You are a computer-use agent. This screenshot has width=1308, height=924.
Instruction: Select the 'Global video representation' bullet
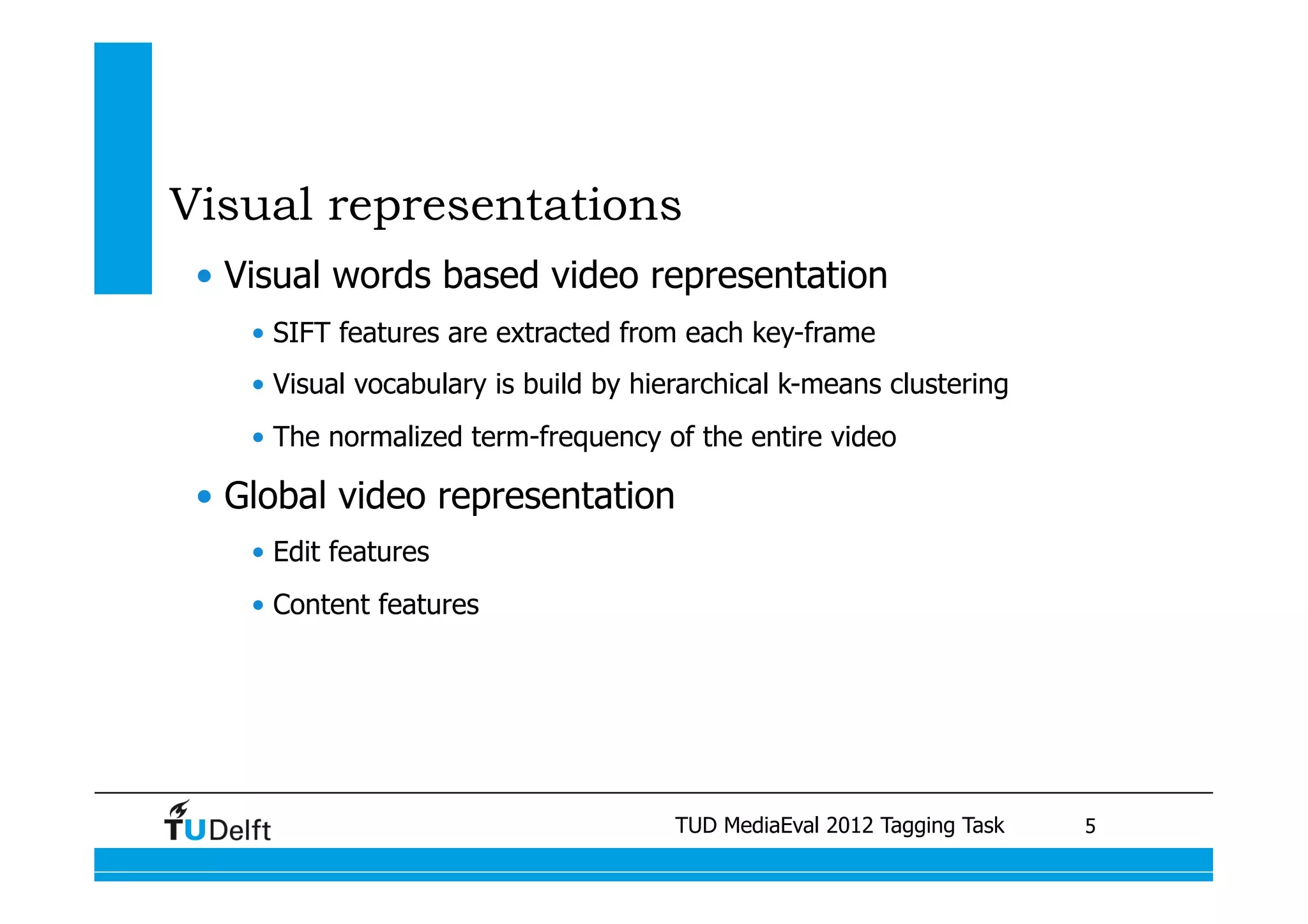point(449,496)
